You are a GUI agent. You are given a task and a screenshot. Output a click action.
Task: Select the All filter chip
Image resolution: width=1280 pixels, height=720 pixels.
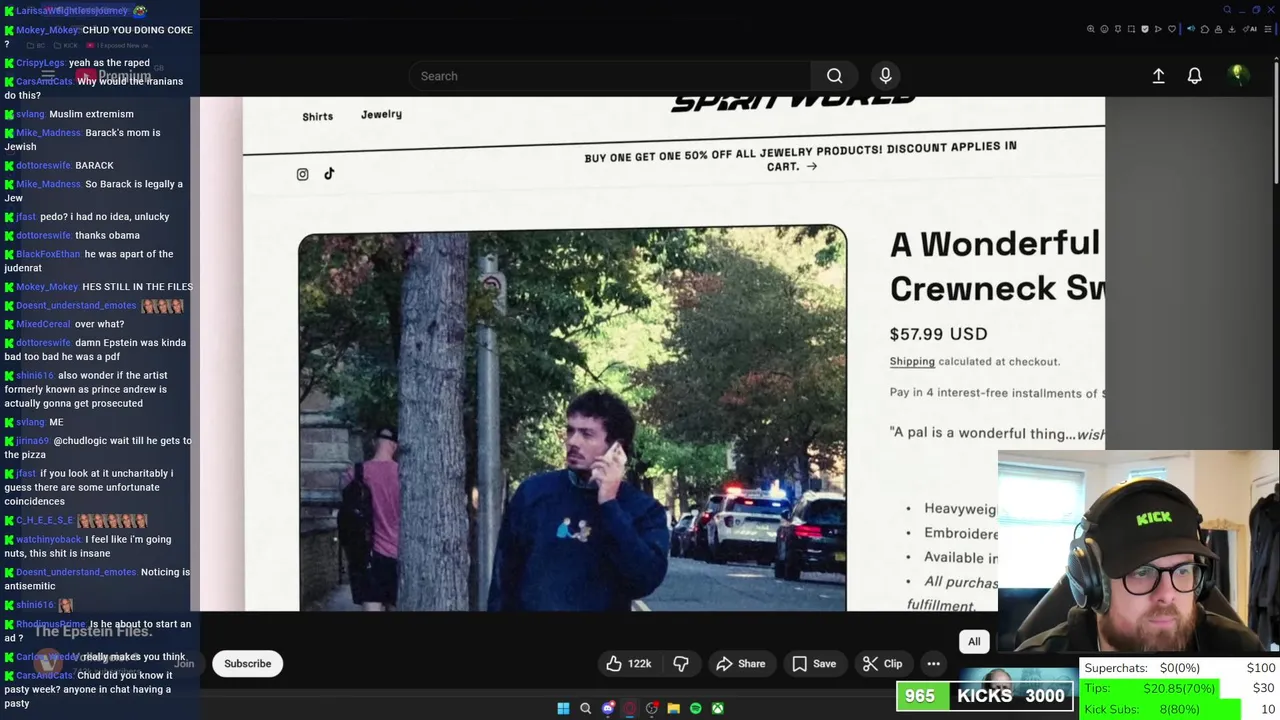[x=974, y=642]
